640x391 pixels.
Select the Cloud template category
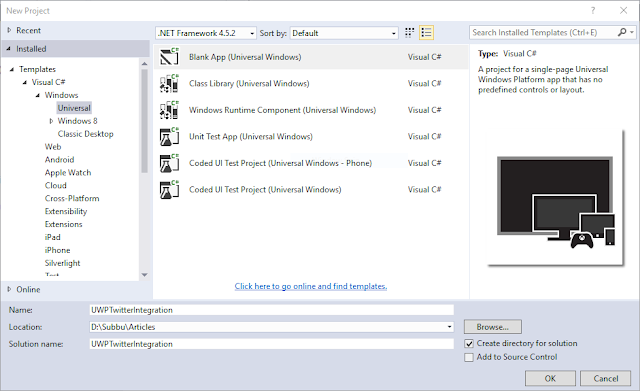[x=56, y=185]
